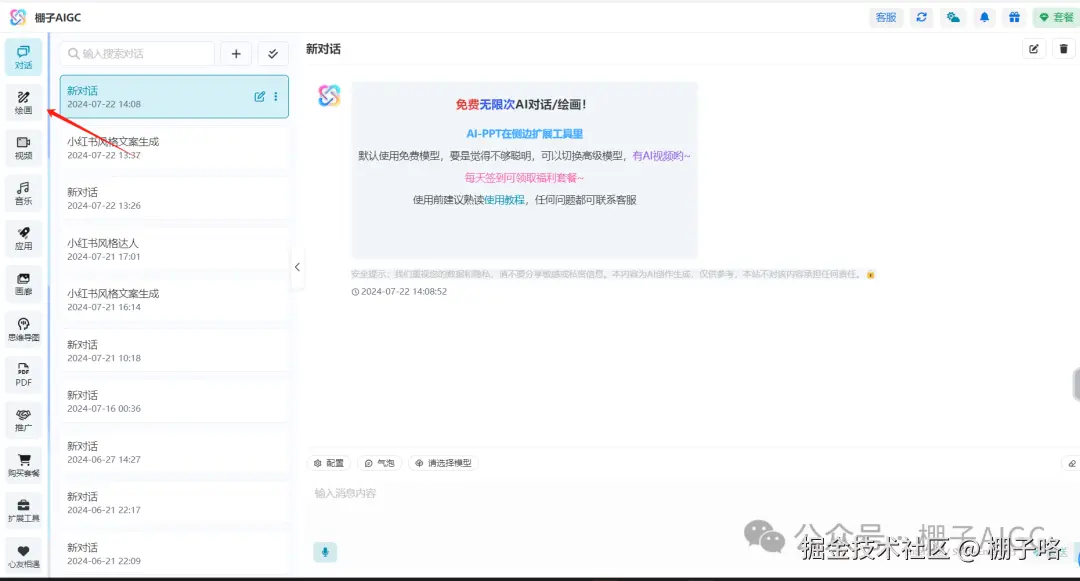Enable multi-select with the checkmark icon
Image resolution: width=1080 pixels, height=581 pixels.
coord(273,53)
